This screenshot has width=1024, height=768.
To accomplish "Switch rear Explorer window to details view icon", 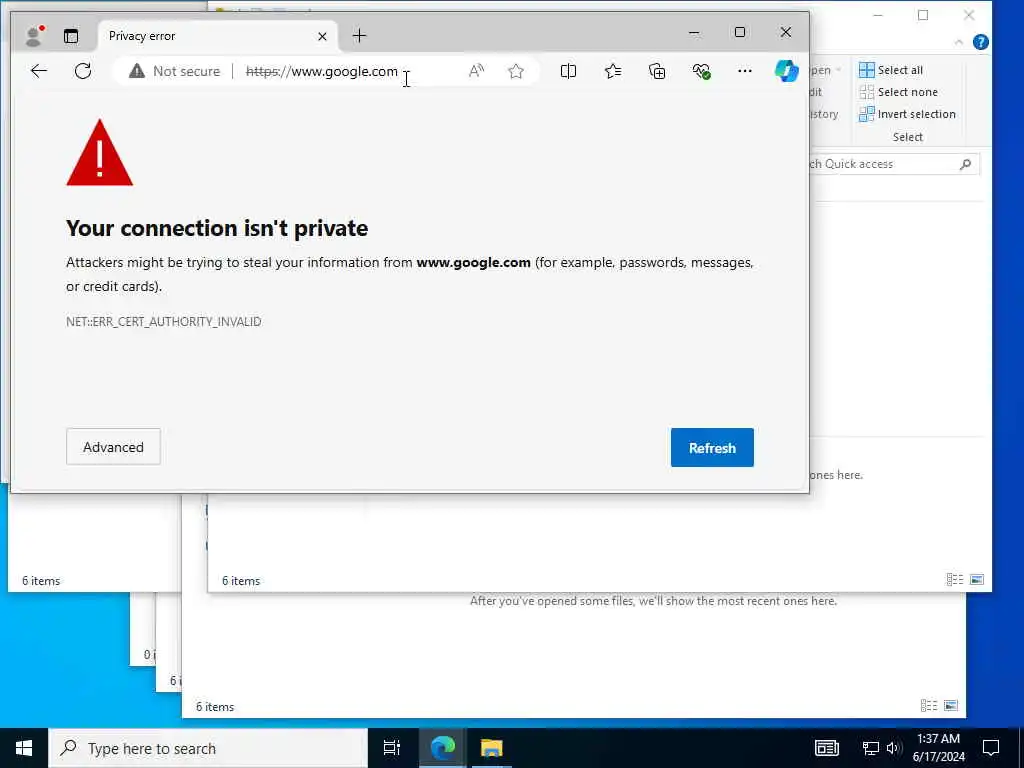I will 929,705.
